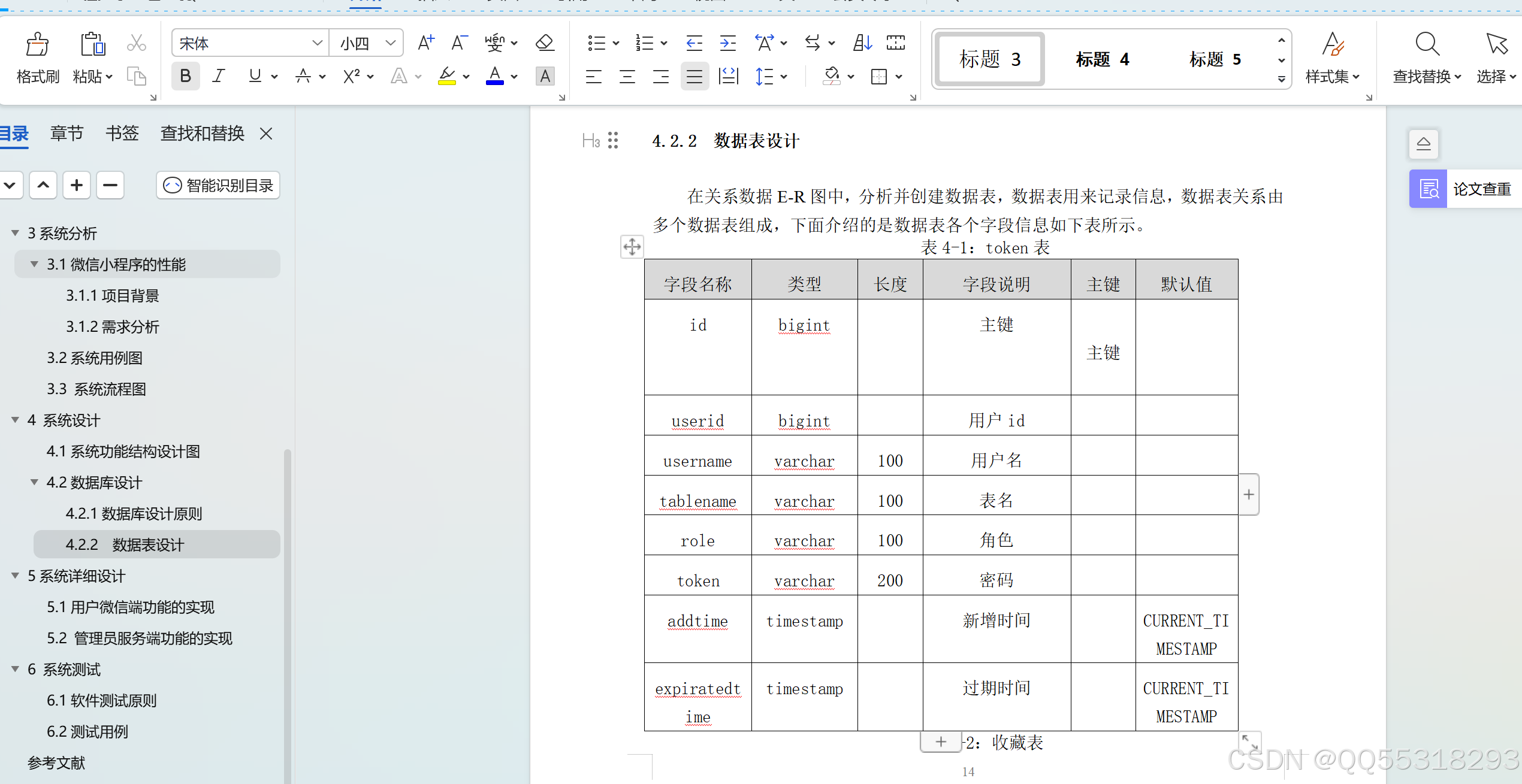Open the 样式集 style set menu
Screen dimensions: 1522x784
[1333, 57]
